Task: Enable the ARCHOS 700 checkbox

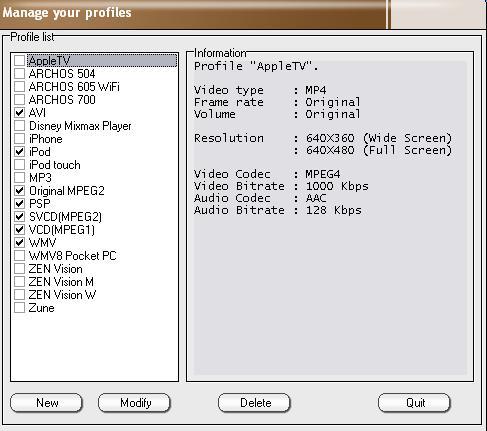Action: click(19, 100)
